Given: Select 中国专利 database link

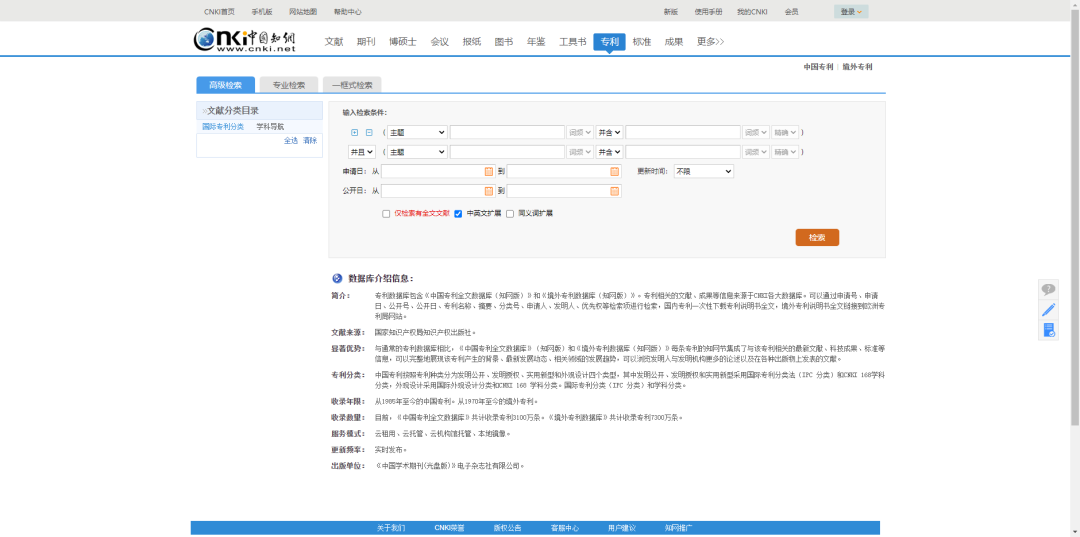Looking at the screenshot, I should tap(818, 67).
